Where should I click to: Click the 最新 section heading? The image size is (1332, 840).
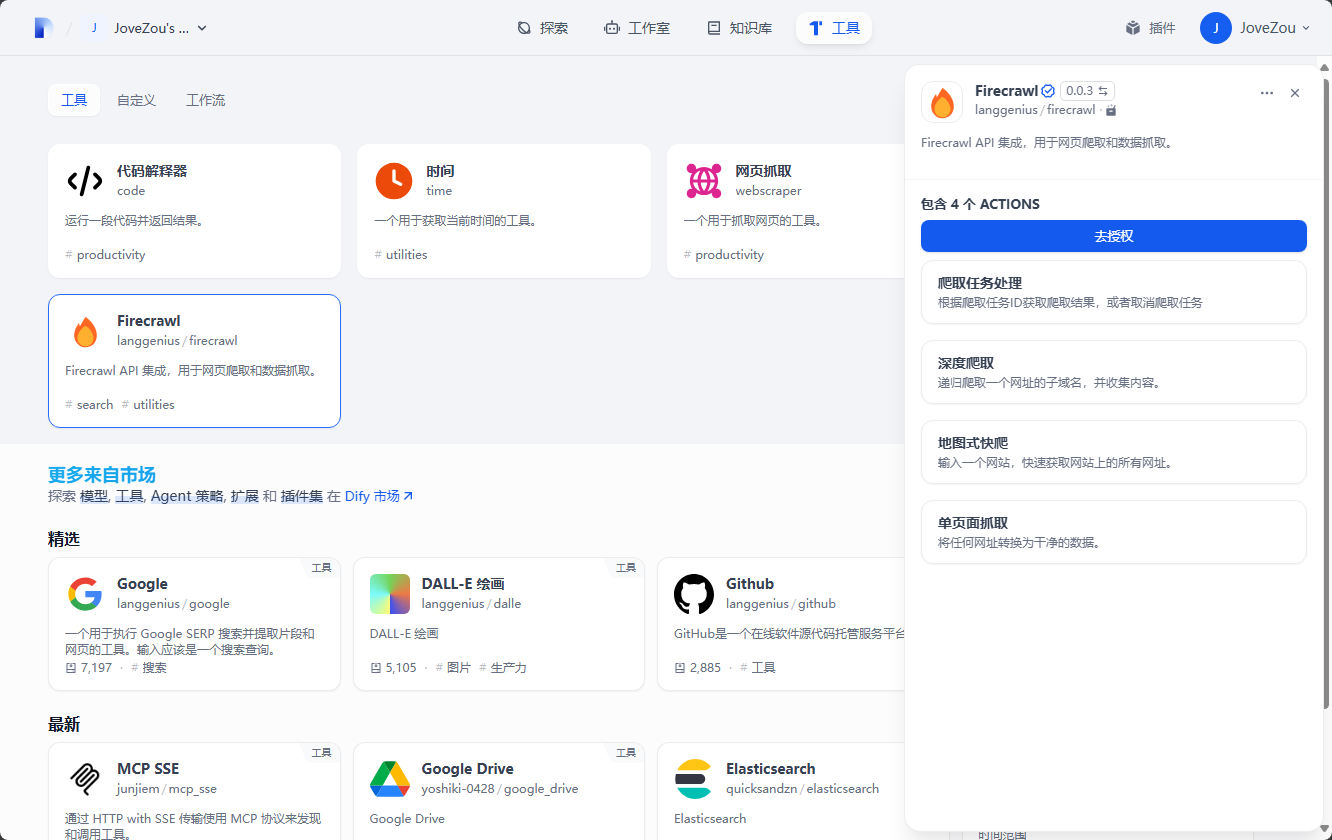click(x=64, y=724)
